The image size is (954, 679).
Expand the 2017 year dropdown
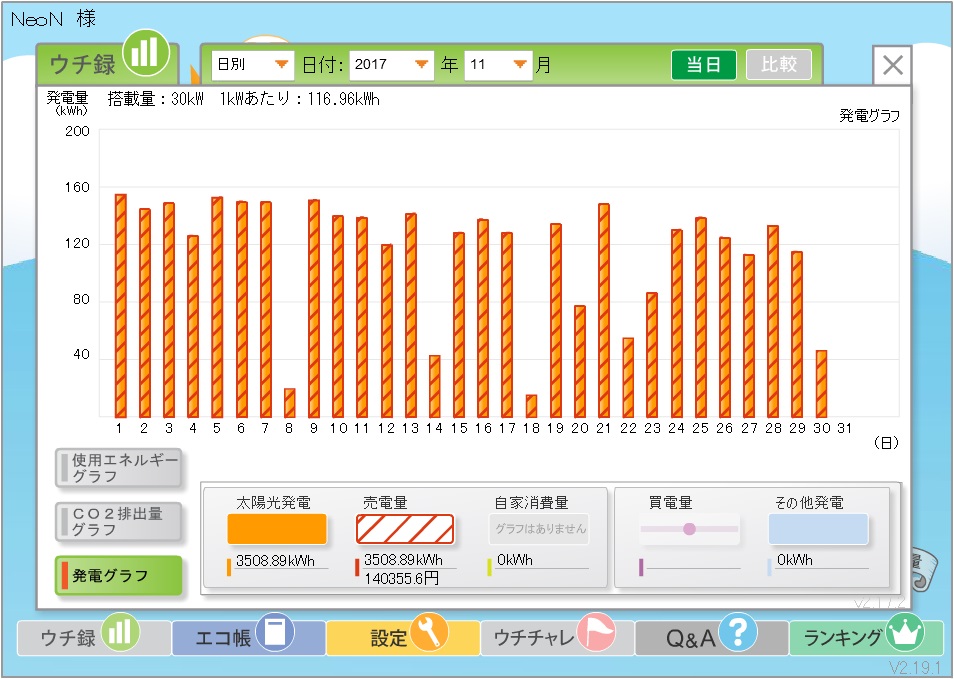(391, 64)
